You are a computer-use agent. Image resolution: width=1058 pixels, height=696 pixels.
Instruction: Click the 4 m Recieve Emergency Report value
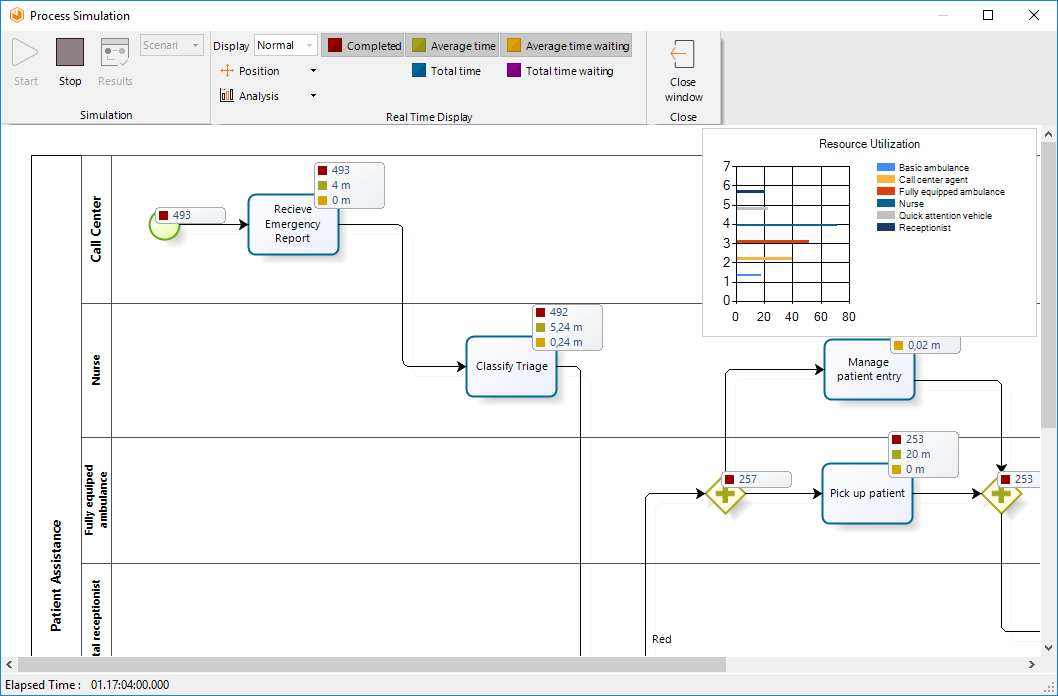pos(341,185)
